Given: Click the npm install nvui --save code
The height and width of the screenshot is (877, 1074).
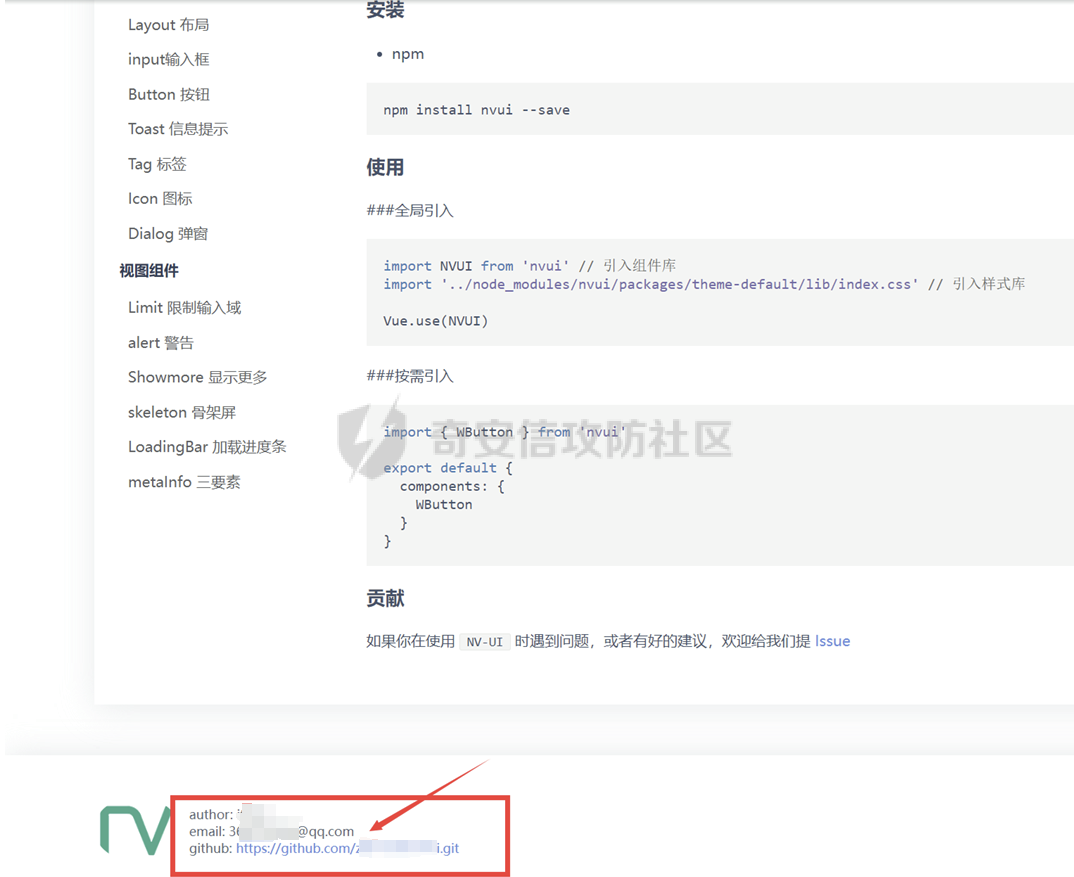Looking at the screenshot, I should (x=476, y=110).
